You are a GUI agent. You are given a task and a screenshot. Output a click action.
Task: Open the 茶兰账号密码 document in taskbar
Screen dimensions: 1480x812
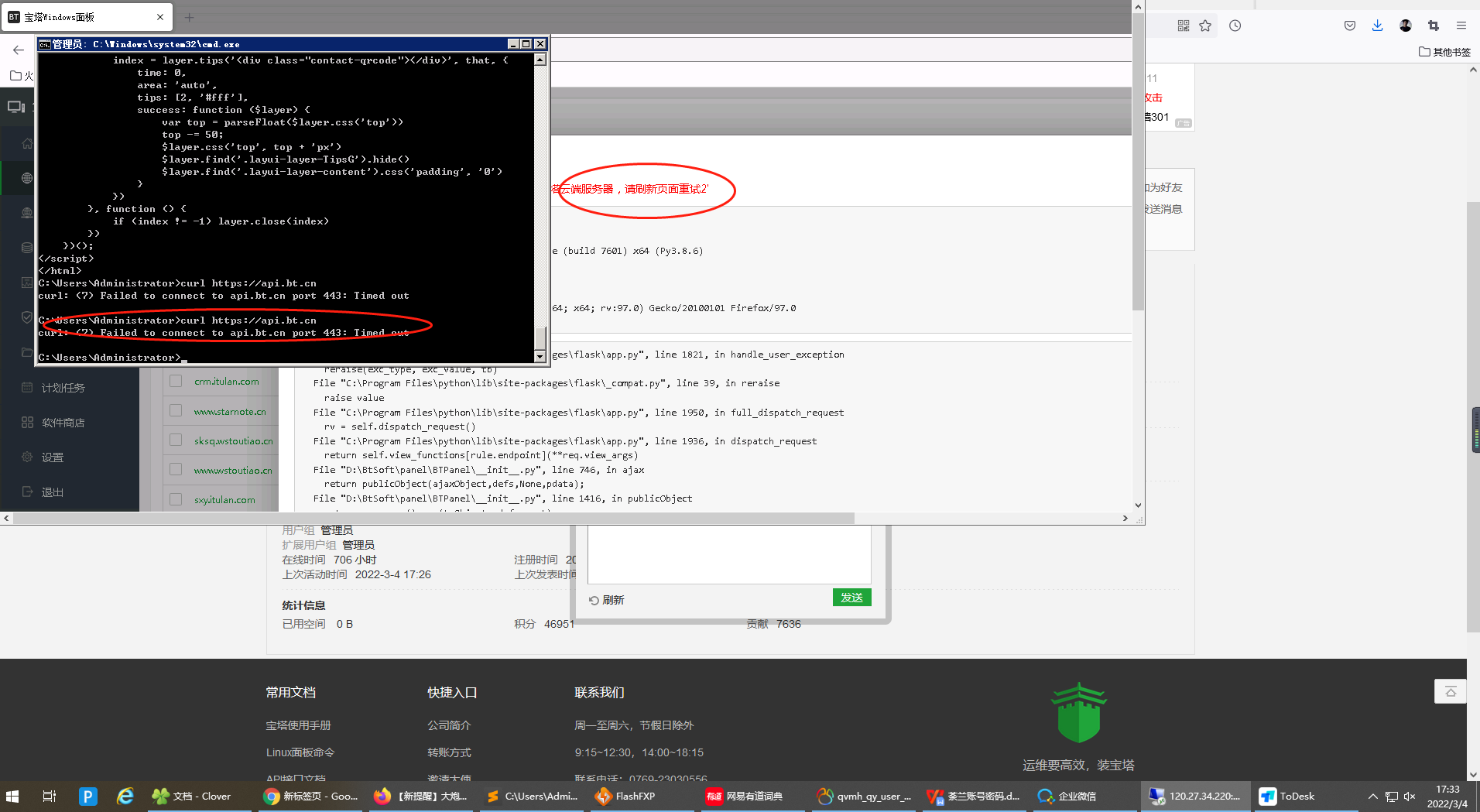pos(975,796)
